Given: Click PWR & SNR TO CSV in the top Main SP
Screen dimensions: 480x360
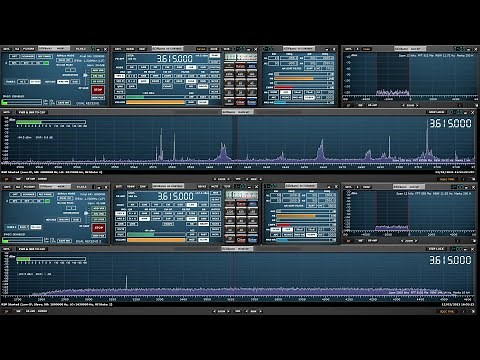Looking at the screenshot, I should 32,112.
